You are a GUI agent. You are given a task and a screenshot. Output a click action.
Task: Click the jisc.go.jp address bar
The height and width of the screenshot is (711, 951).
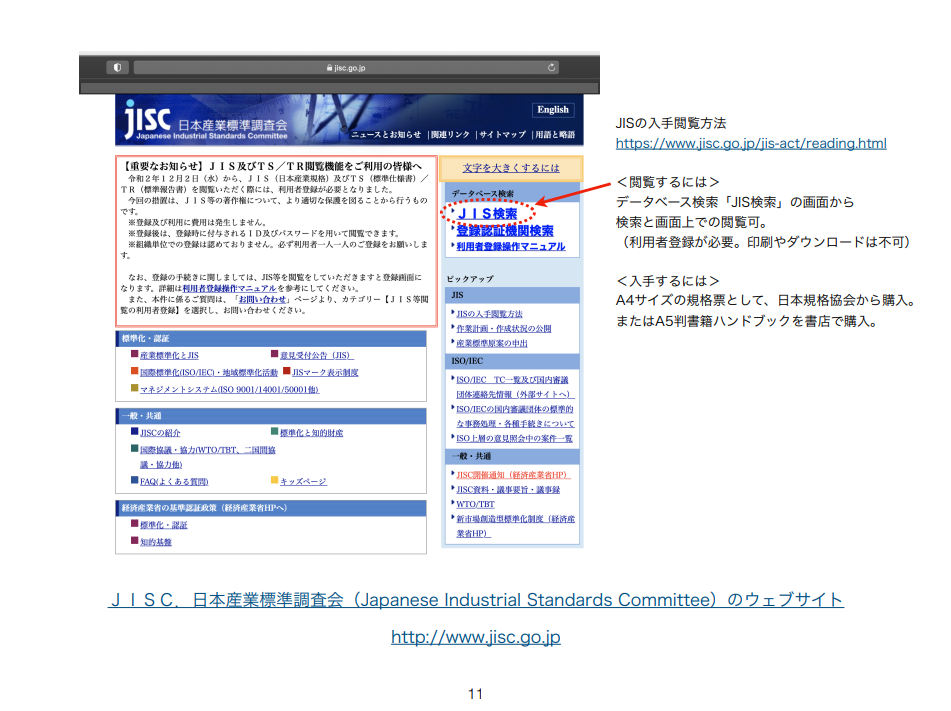tap(346, 67)
